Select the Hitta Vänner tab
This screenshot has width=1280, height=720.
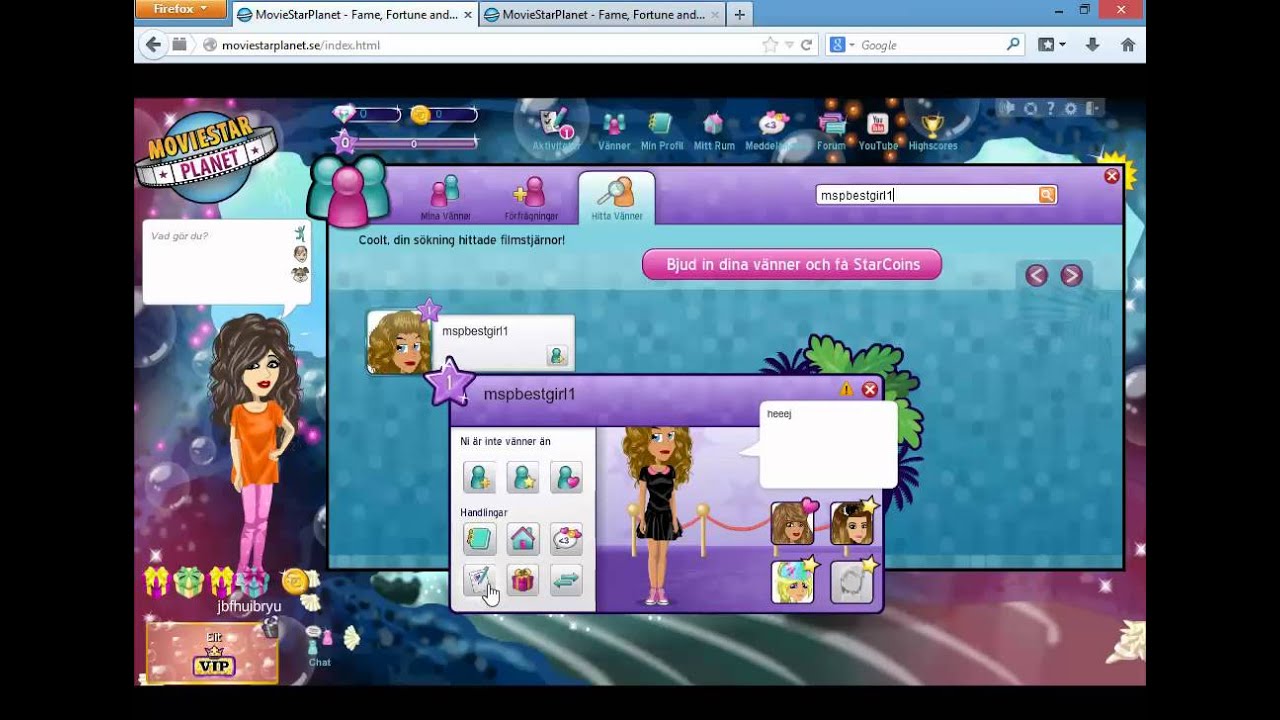[617, 198]
